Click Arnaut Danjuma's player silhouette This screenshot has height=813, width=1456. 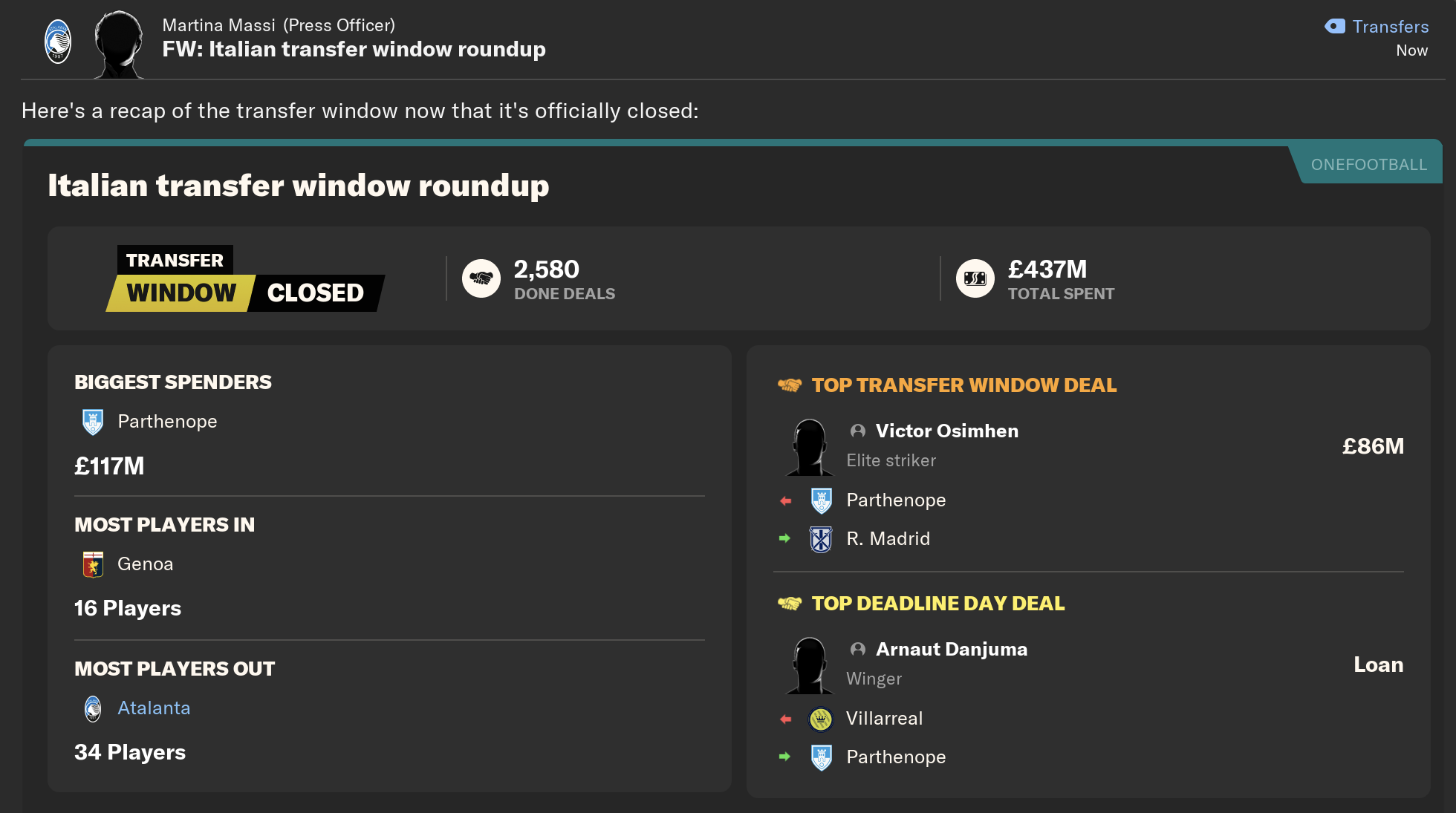tap(809, 665)
